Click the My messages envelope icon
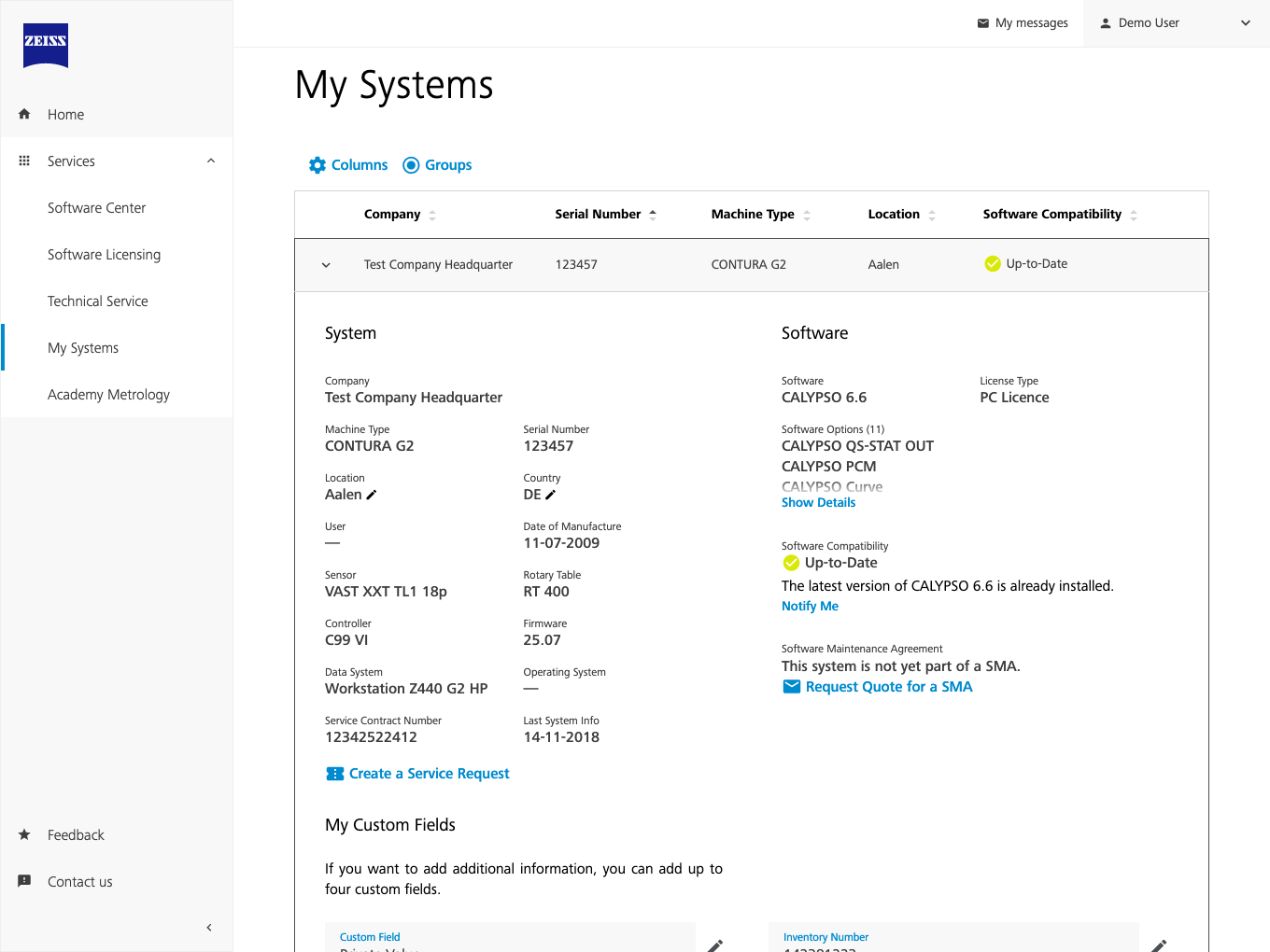The width and height of the screenshot is (1270, 952). [983, 23]
